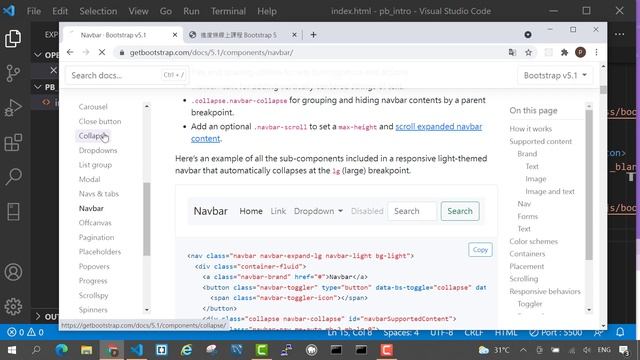The height and width of the screenshot is (360, 640).
Task: Click Port : 5500 Live Server status
Action: [x=556, y=332]
